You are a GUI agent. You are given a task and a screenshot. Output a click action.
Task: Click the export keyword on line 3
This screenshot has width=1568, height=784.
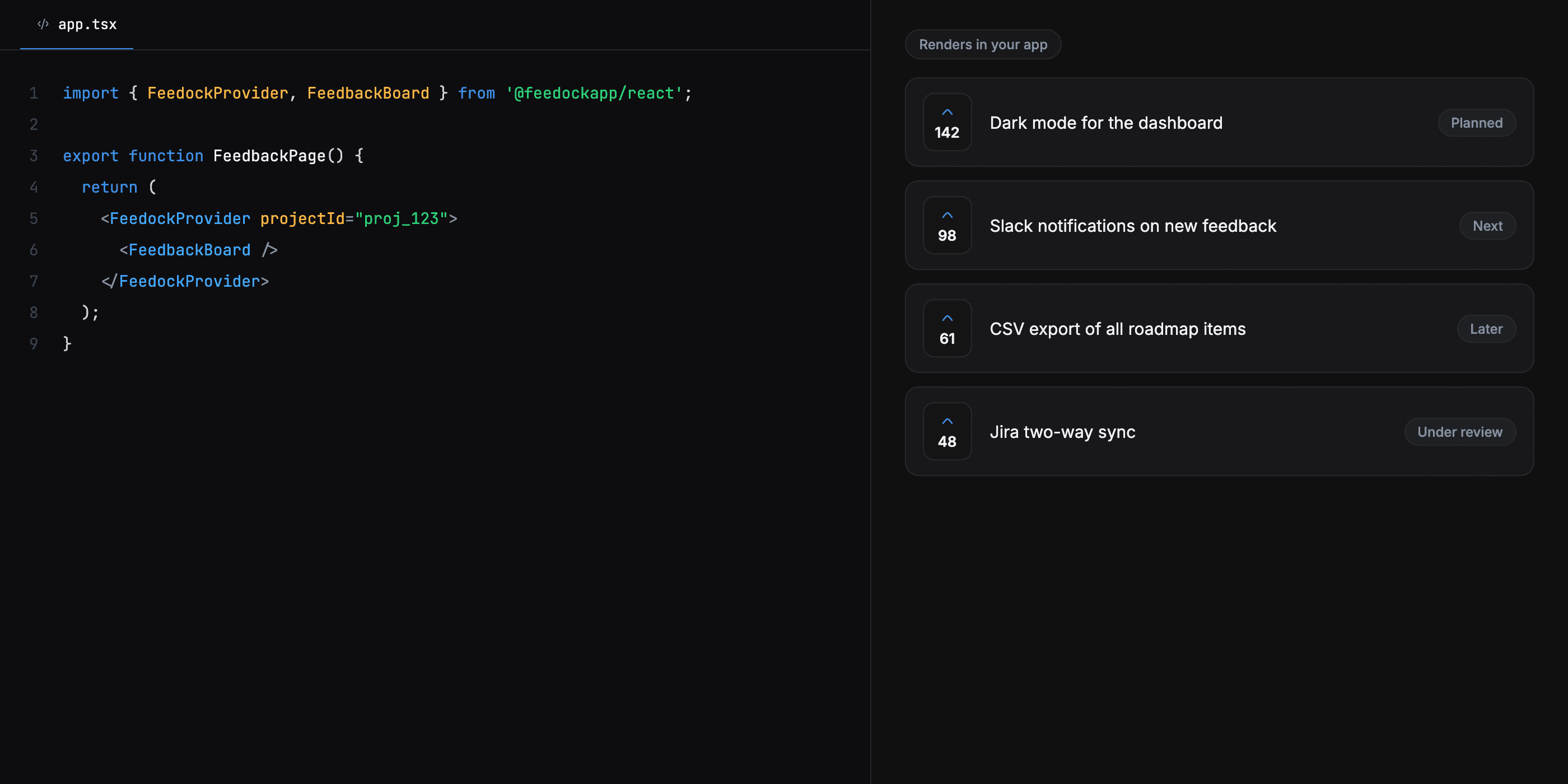click(91, 156)
